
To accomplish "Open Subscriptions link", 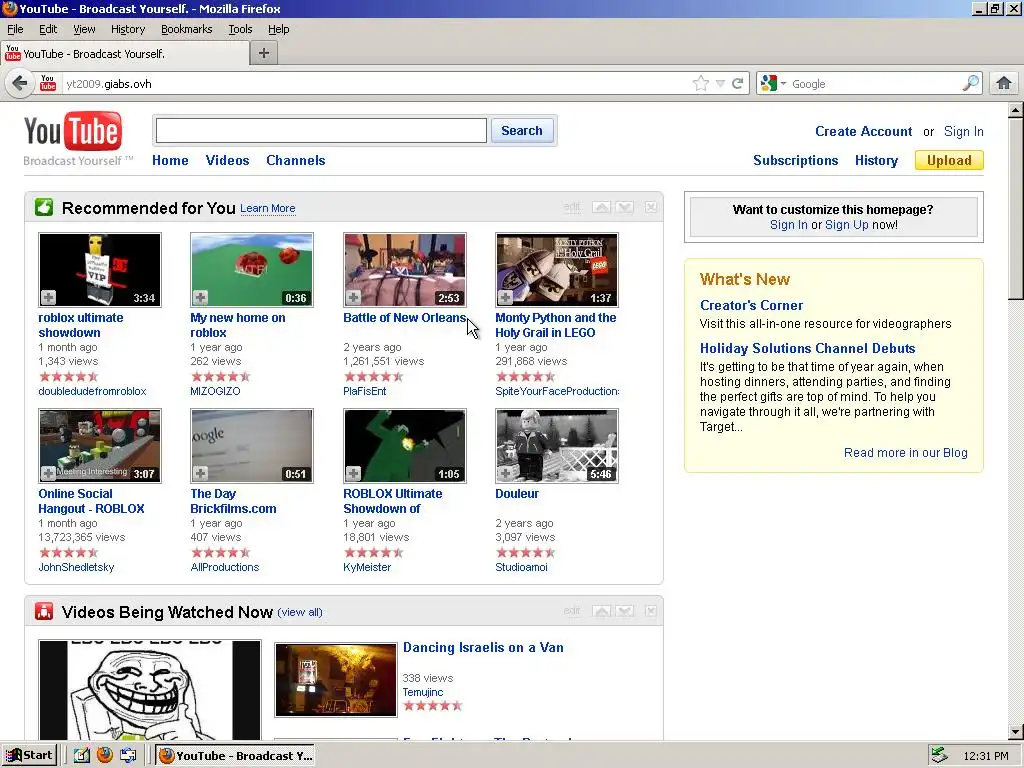I will (795, 160).
